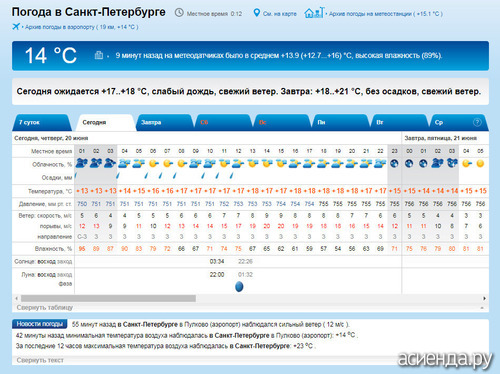Click the Влажность, % row label

click(x=53, y=249)
